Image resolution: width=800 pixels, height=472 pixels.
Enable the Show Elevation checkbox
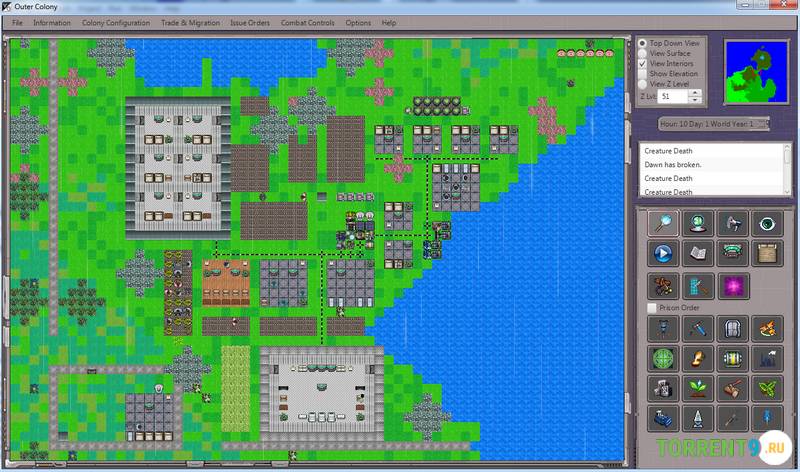(x=642, y=74)
